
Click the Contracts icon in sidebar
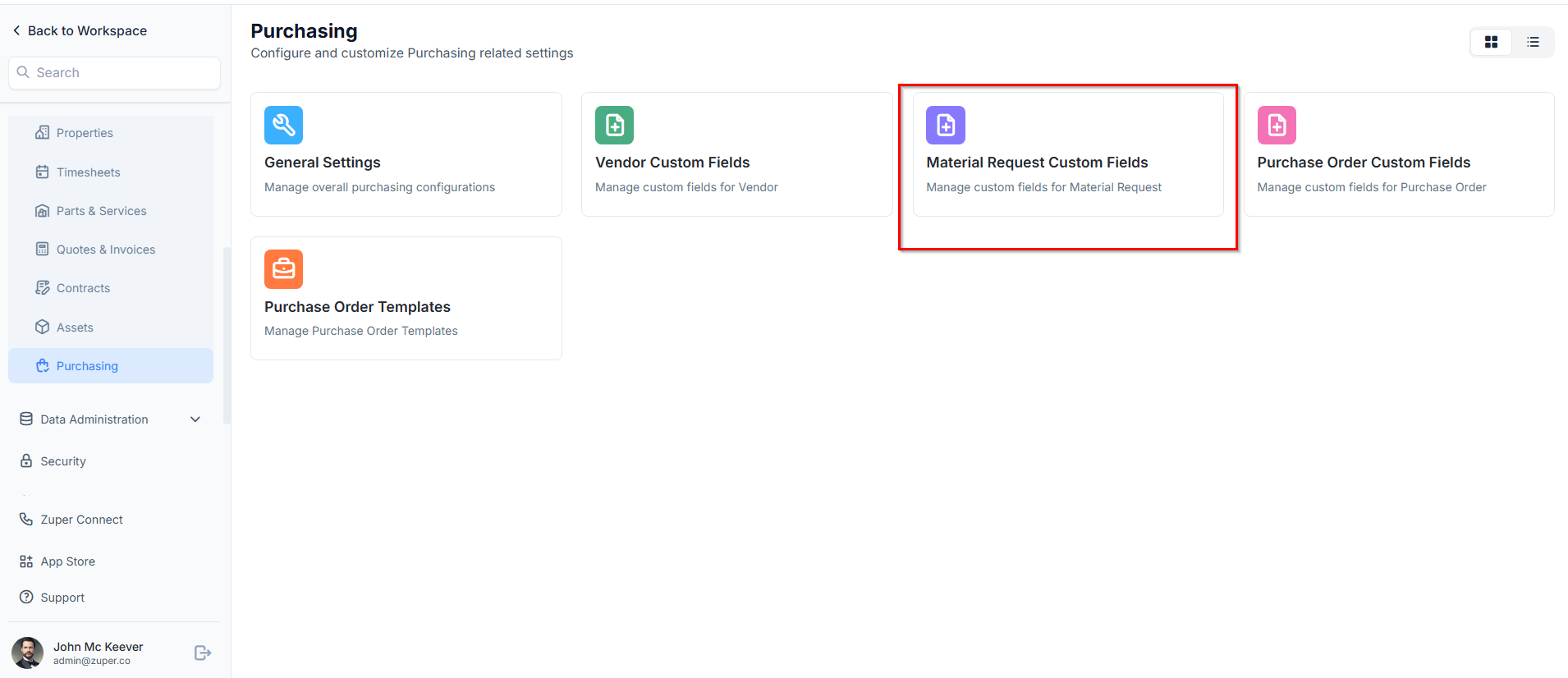42,287
